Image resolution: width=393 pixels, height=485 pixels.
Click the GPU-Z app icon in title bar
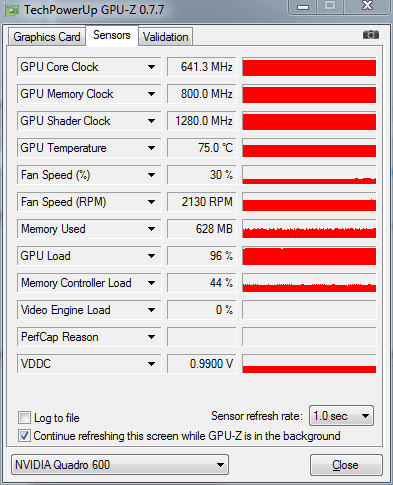(x=12, y=10)
